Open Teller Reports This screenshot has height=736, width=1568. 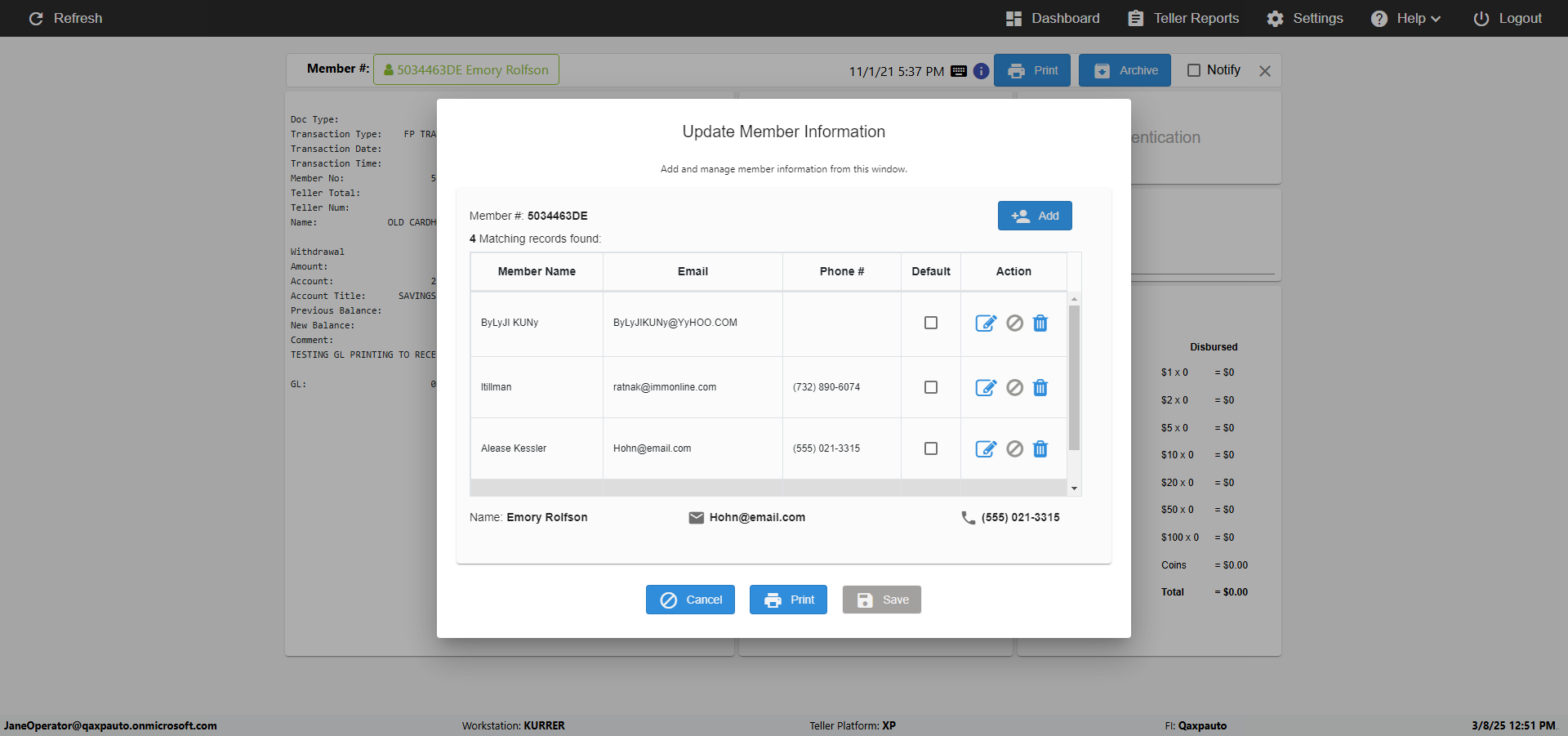pos(1183,18)
